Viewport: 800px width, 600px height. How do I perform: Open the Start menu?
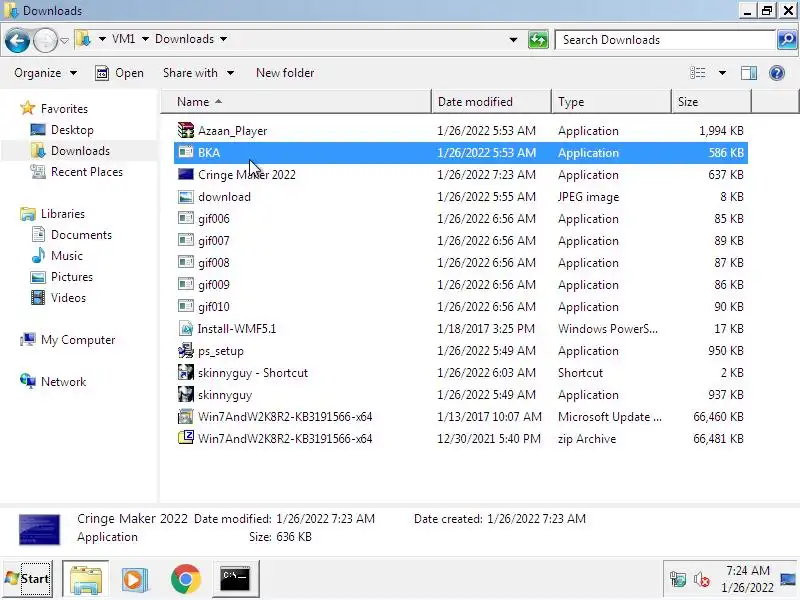pyautogui.click(x=28, y=579)
